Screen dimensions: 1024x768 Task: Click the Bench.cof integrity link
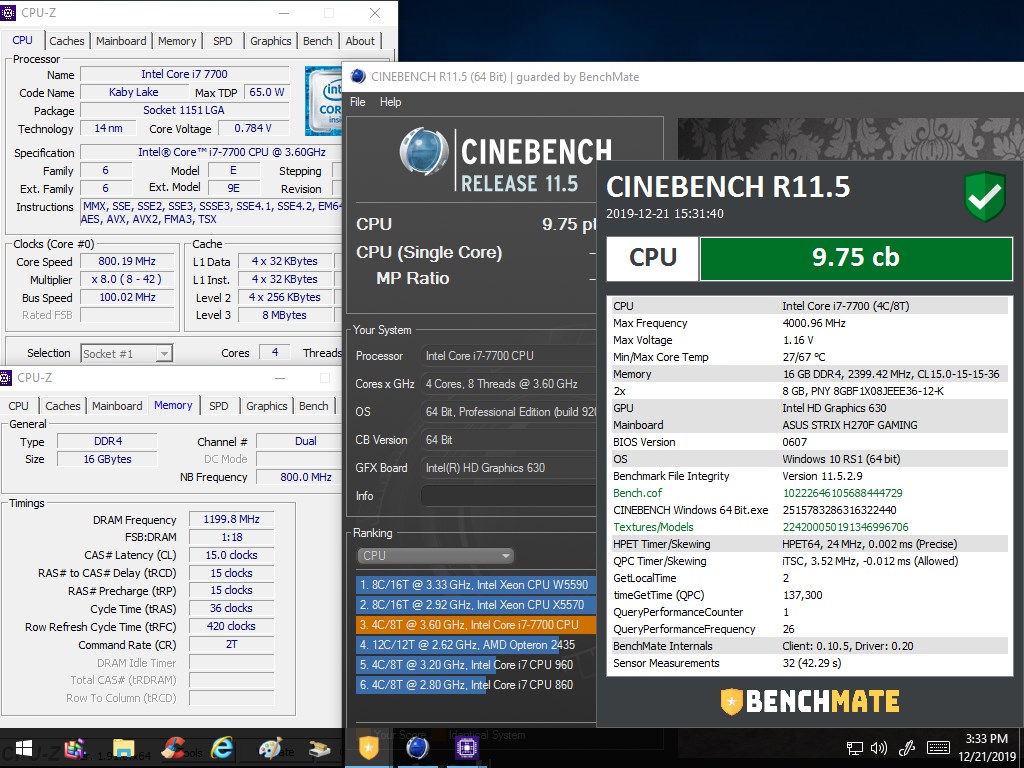coord(637,493)
